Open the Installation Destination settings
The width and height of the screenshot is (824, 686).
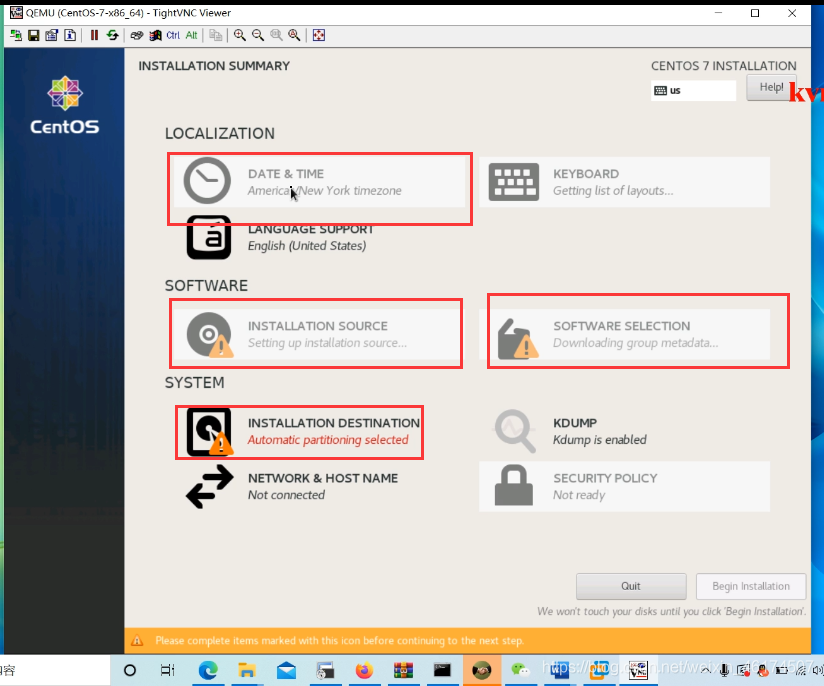[320, 432]
